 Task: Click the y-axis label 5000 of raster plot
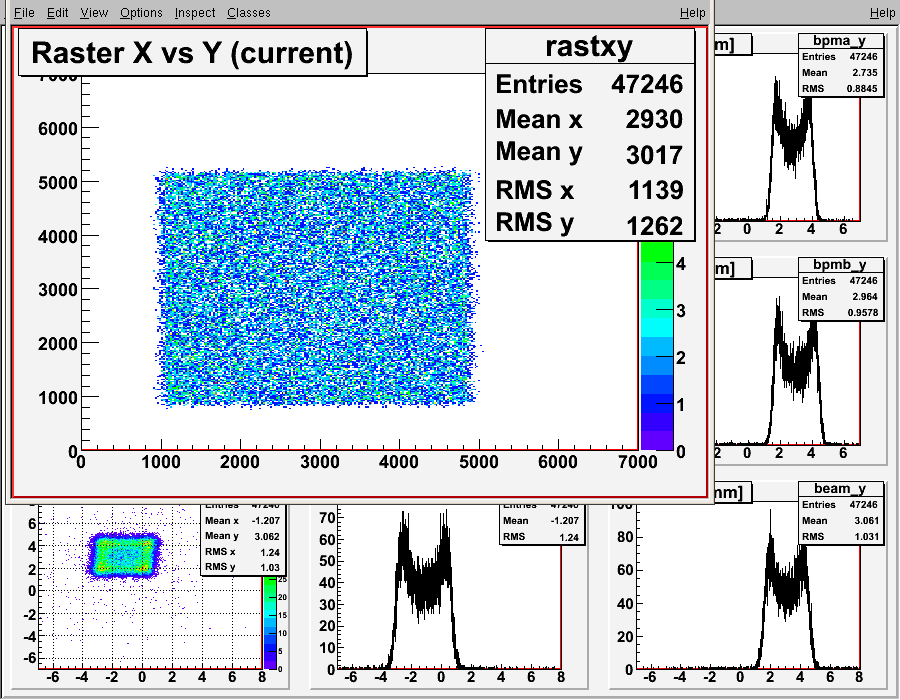pyautogui.click(x=57, y=182)
